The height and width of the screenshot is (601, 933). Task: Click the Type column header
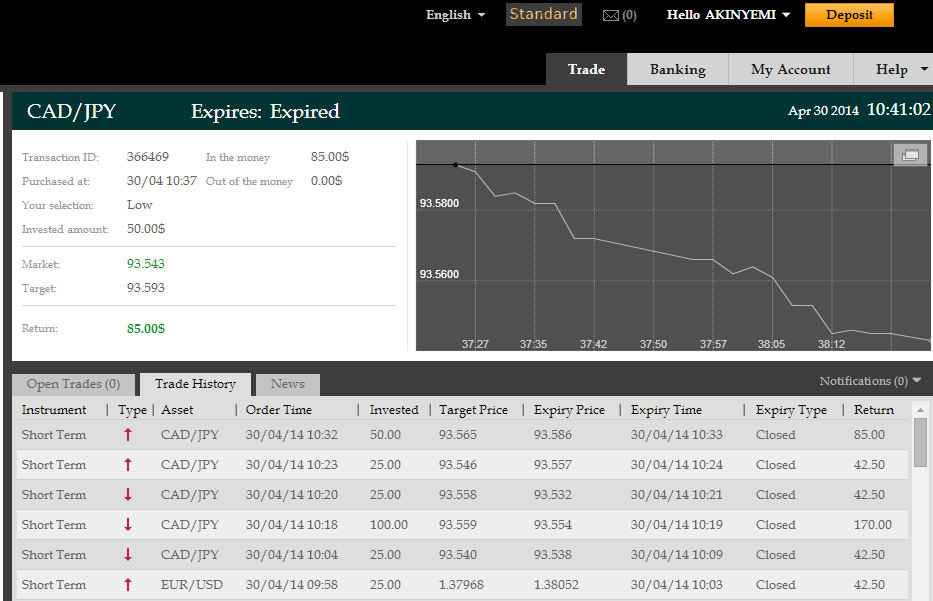click(x=132, y=410)
